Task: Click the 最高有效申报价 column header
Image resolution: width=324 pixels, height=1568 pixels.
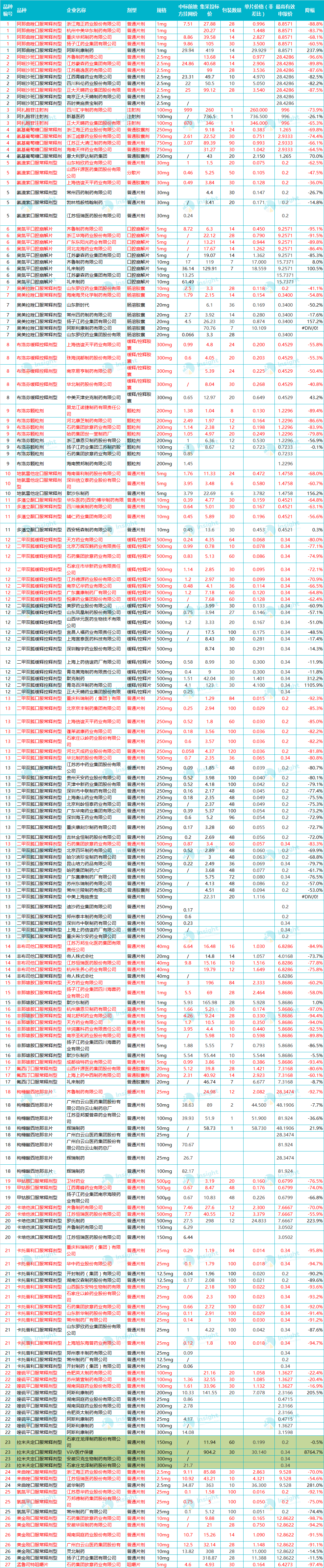Action: [285, 10]
